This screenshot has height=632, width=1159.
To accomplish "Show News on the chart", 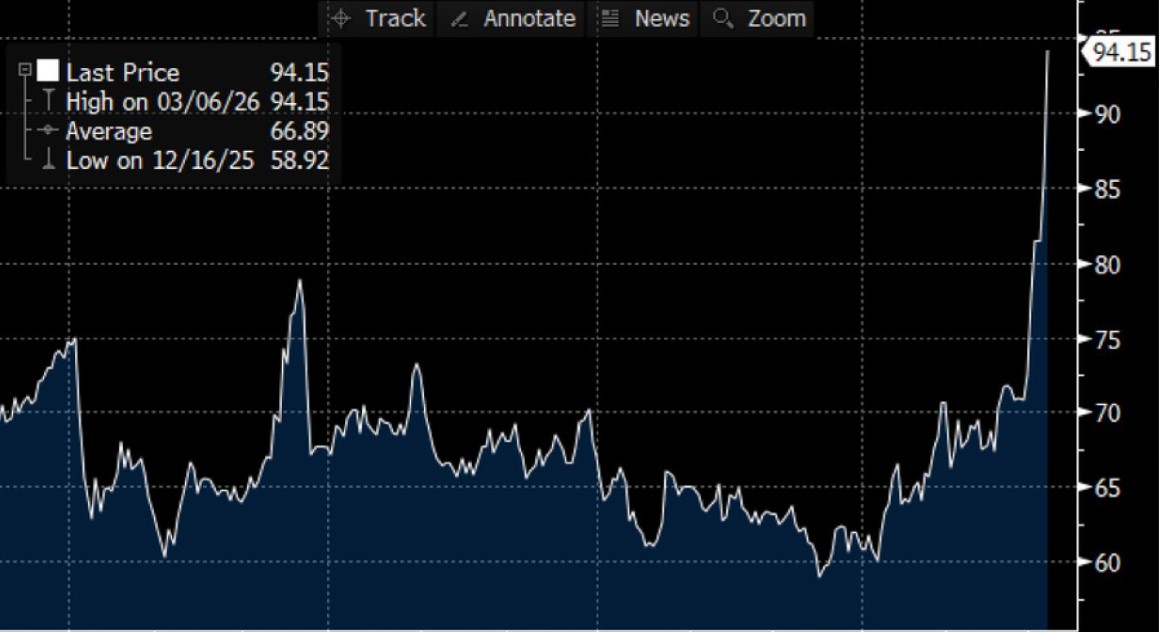I will coord(661,19).
